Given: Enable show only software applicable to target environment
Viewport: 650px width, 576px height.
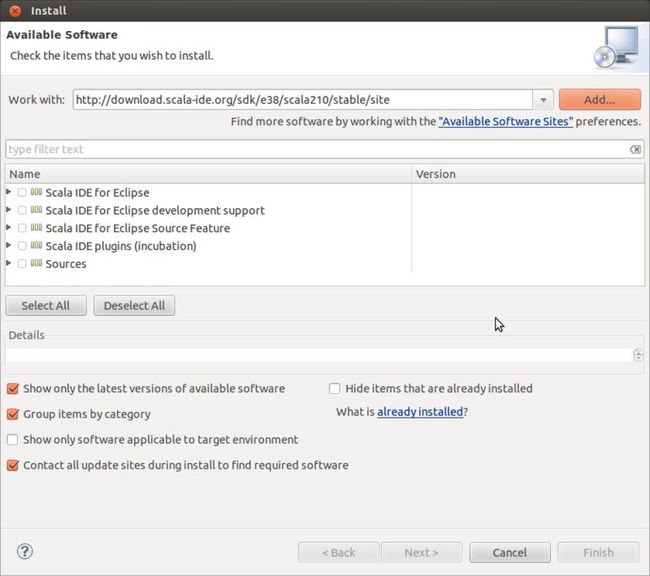Looking at the screenshot, I should (13, 440).
